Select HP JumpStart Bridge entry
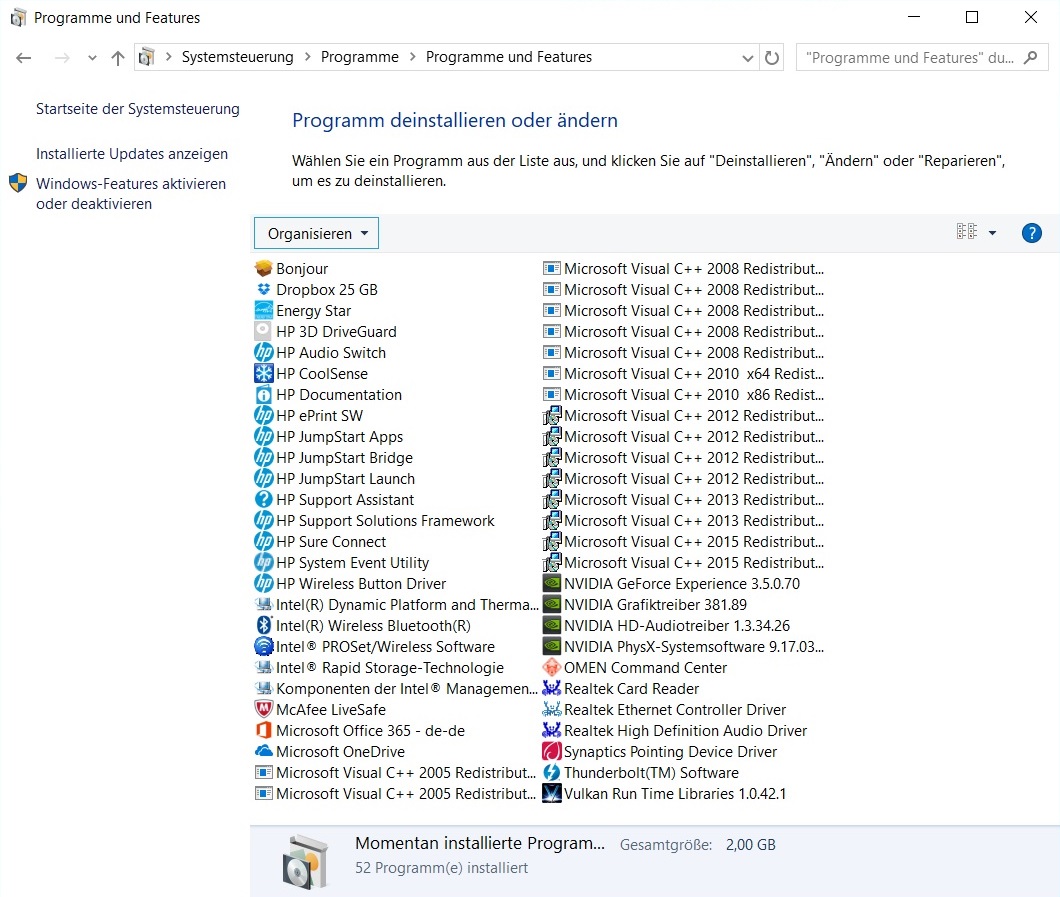The width and height of the screenshot is (1060, 897). (333, 457)
